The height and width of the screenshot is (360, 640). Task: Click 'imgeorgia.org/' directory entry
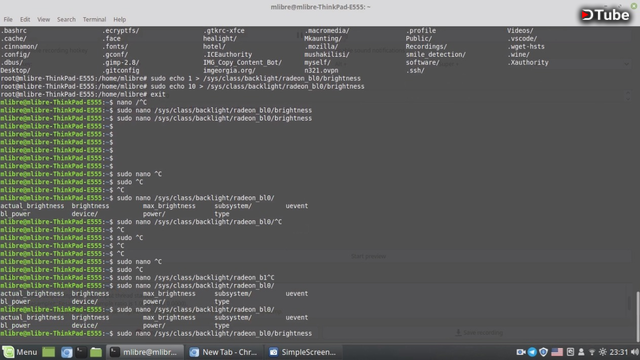(229, 70)
